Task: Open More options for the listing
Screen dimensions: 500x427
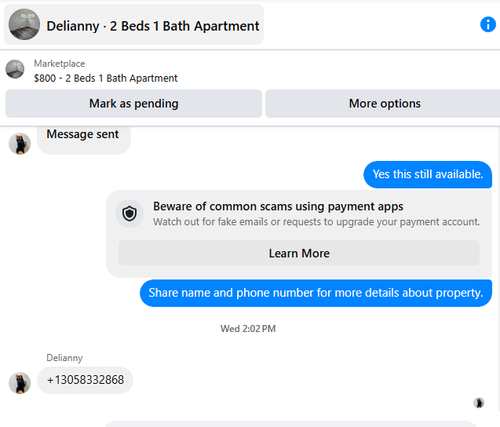Action: (x=384, y=104)
